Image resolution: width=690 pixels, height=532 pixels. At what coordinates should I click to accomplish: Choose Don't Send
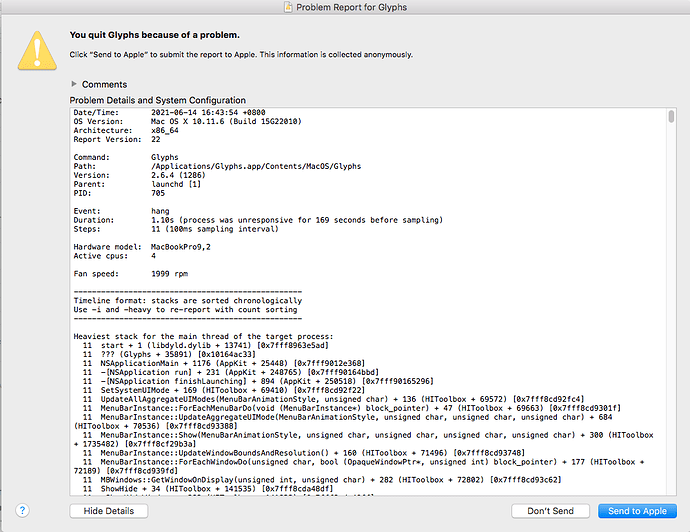pos(550,511)
